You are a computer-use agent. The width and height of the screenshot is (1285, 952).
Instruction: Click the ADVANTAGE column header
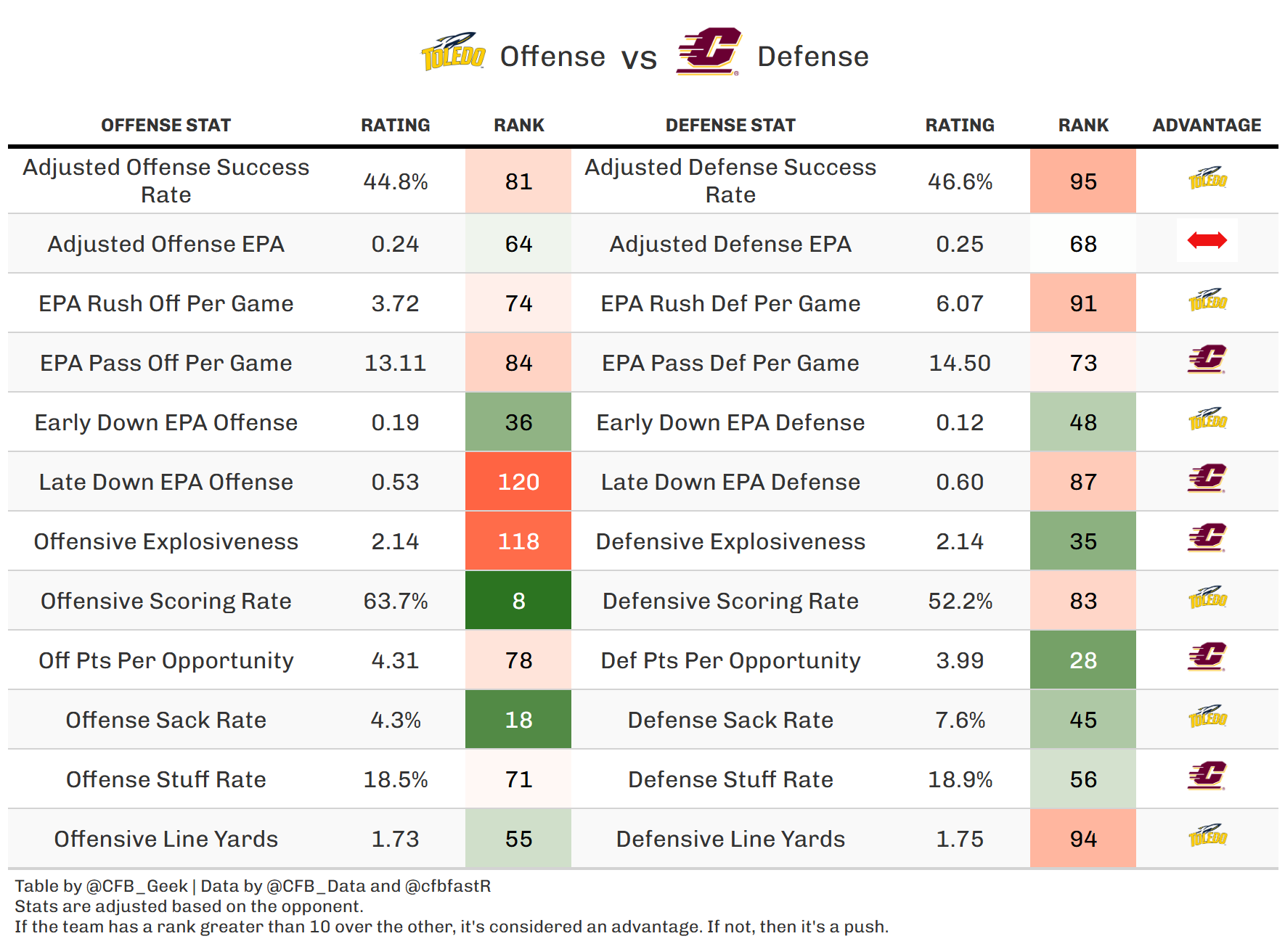click(x=1207, y=126)
